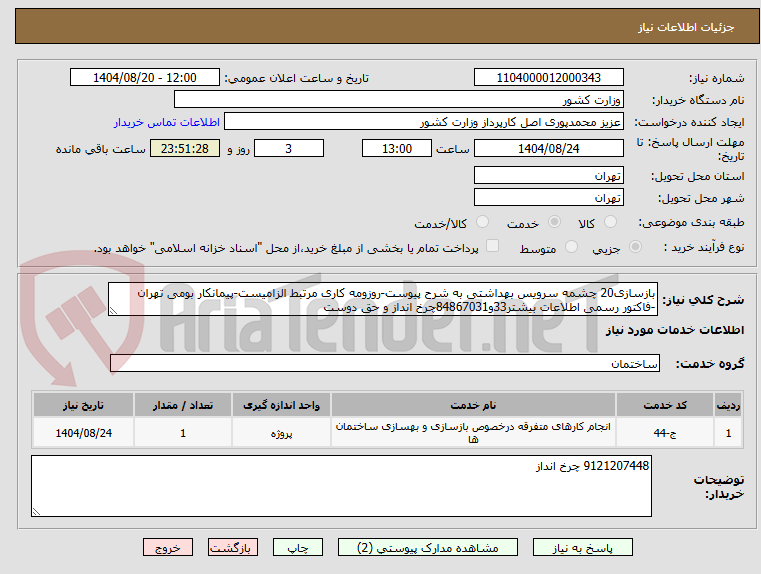Select the کالا/خدمت radio button
This screenshot has height=574, width=761.
pyautogui.click(x=482, y=222)
